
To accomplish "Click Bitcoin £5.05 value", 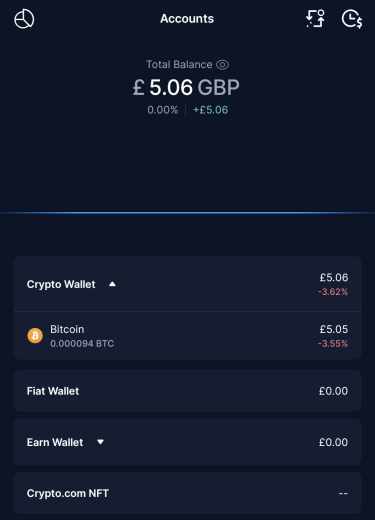I will click(334, 329).
